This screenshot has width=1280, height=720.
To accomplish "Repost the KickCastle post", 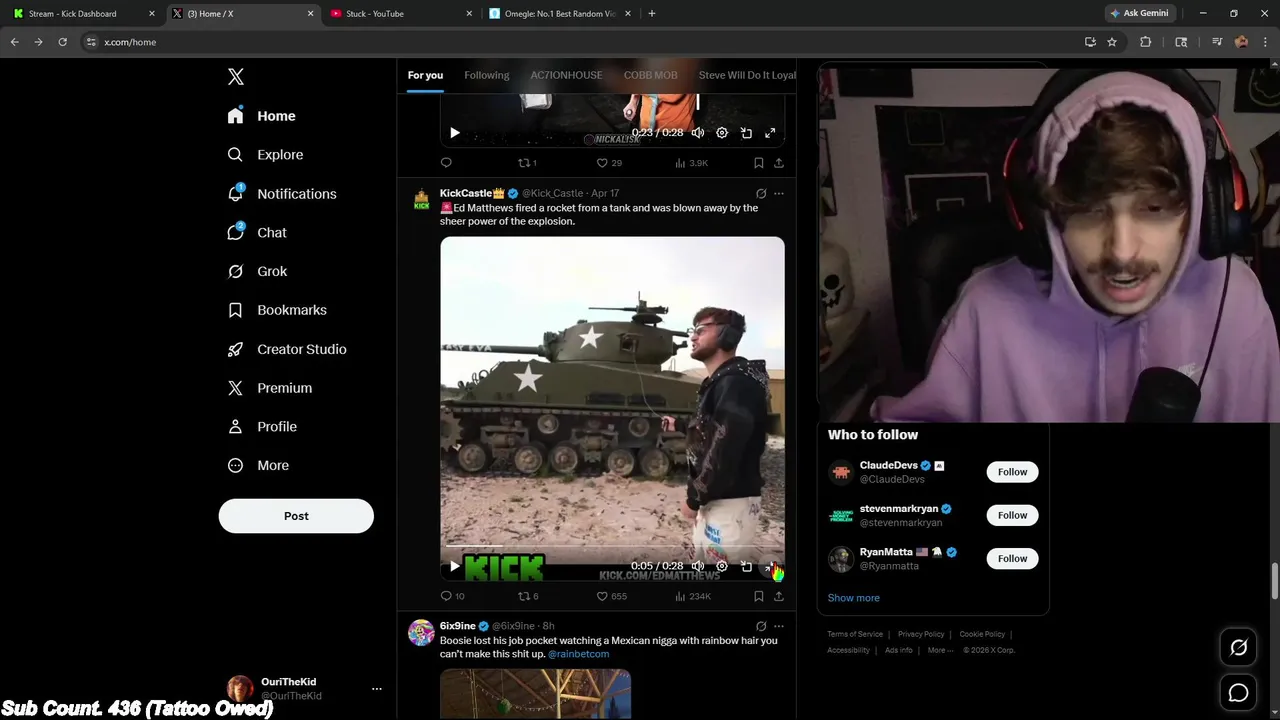I will (527, 596).
